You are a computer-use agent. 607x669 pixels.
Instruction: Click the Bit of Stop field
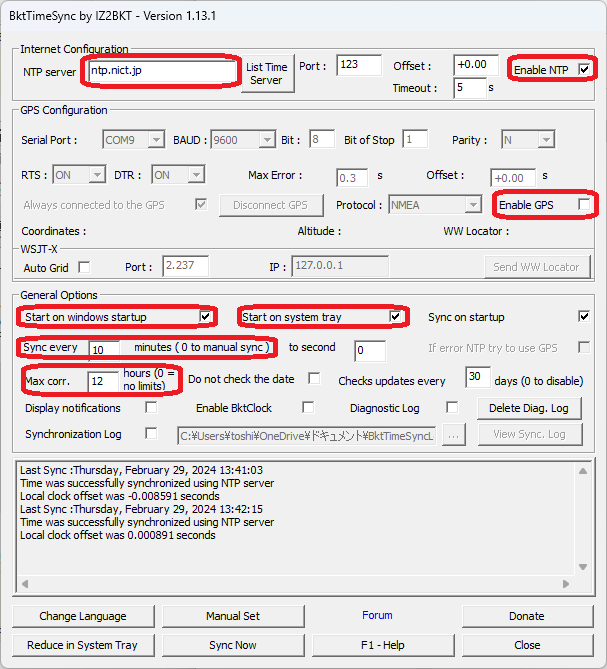(x=415, y=140)
